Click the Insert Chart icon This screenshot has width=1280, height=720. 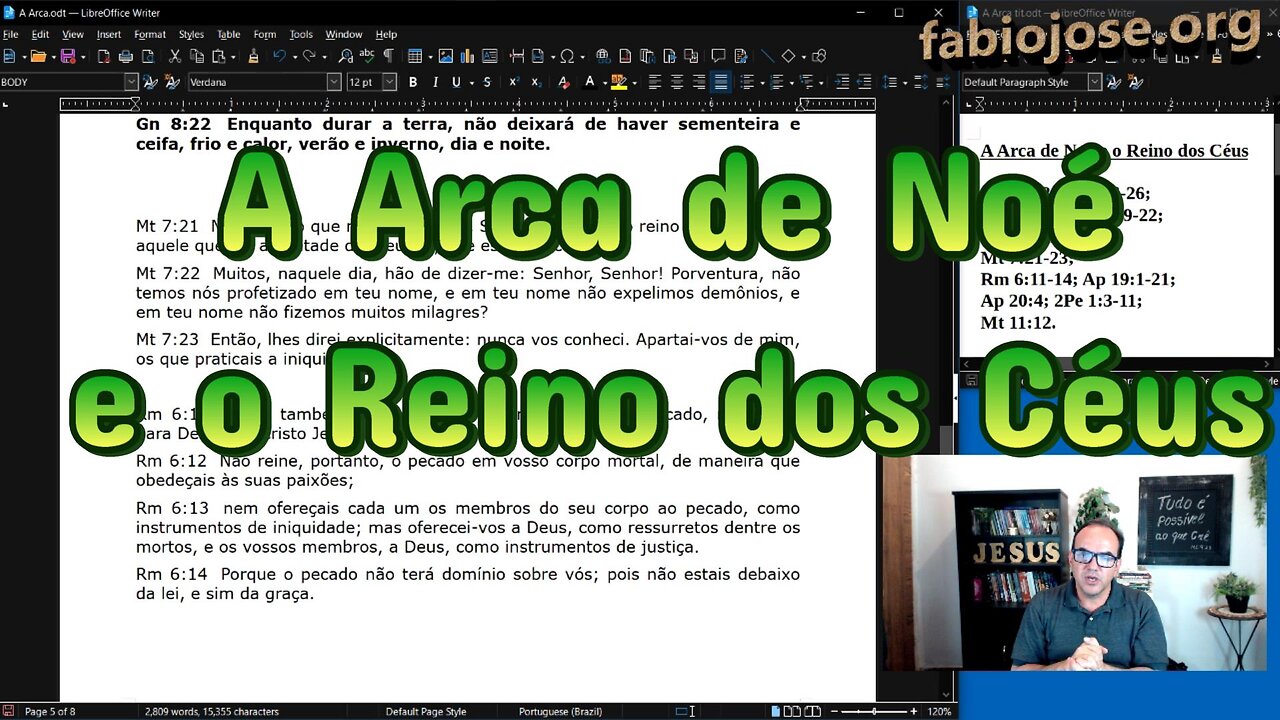pyautogui.click(x=466, y=56)
